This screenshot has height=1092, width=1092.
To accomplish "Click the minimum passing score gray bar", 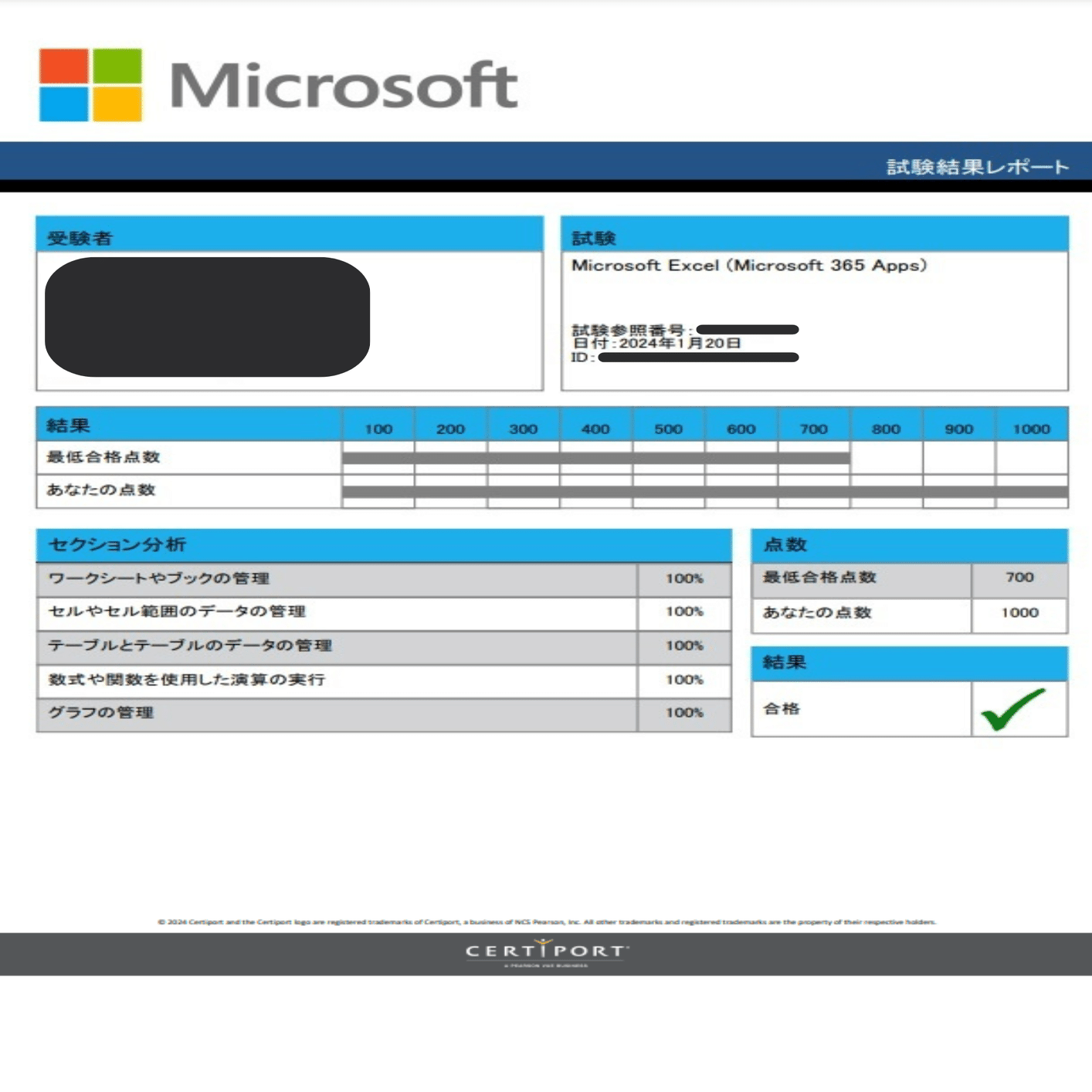I will 596,458.
